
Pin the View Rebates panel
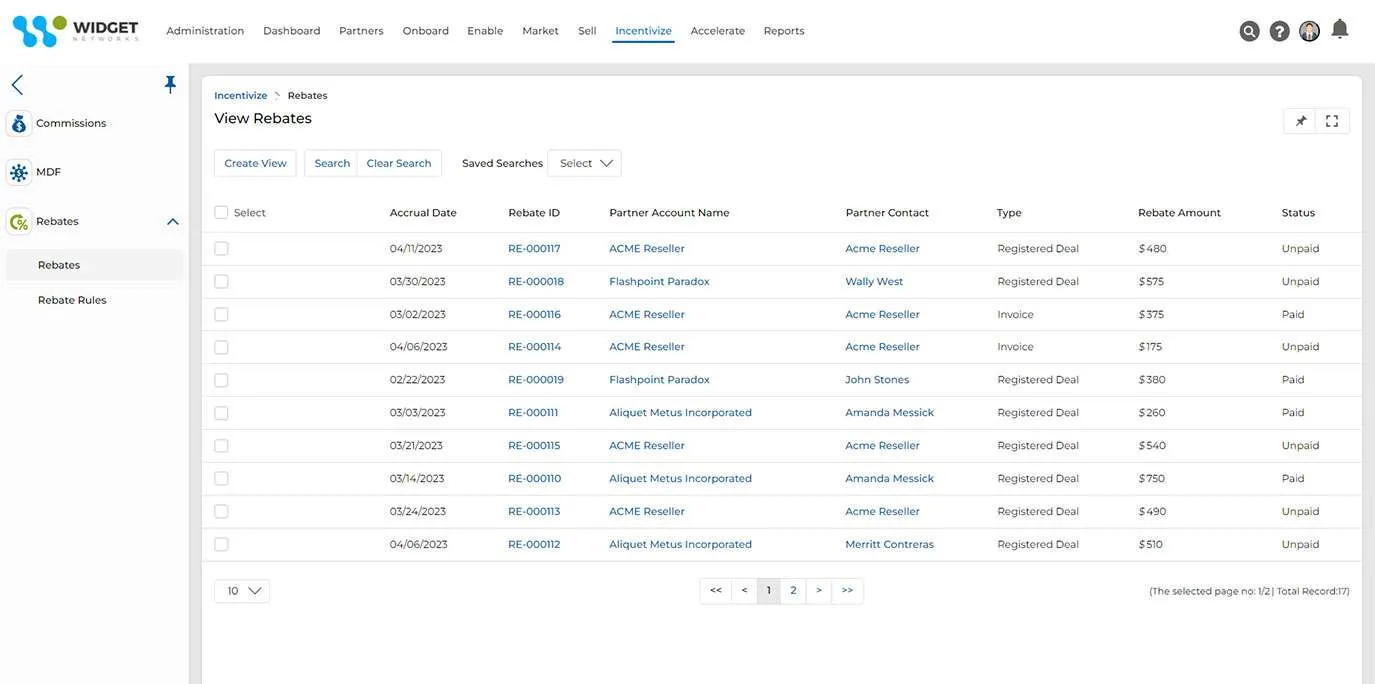coord(1301,121)
